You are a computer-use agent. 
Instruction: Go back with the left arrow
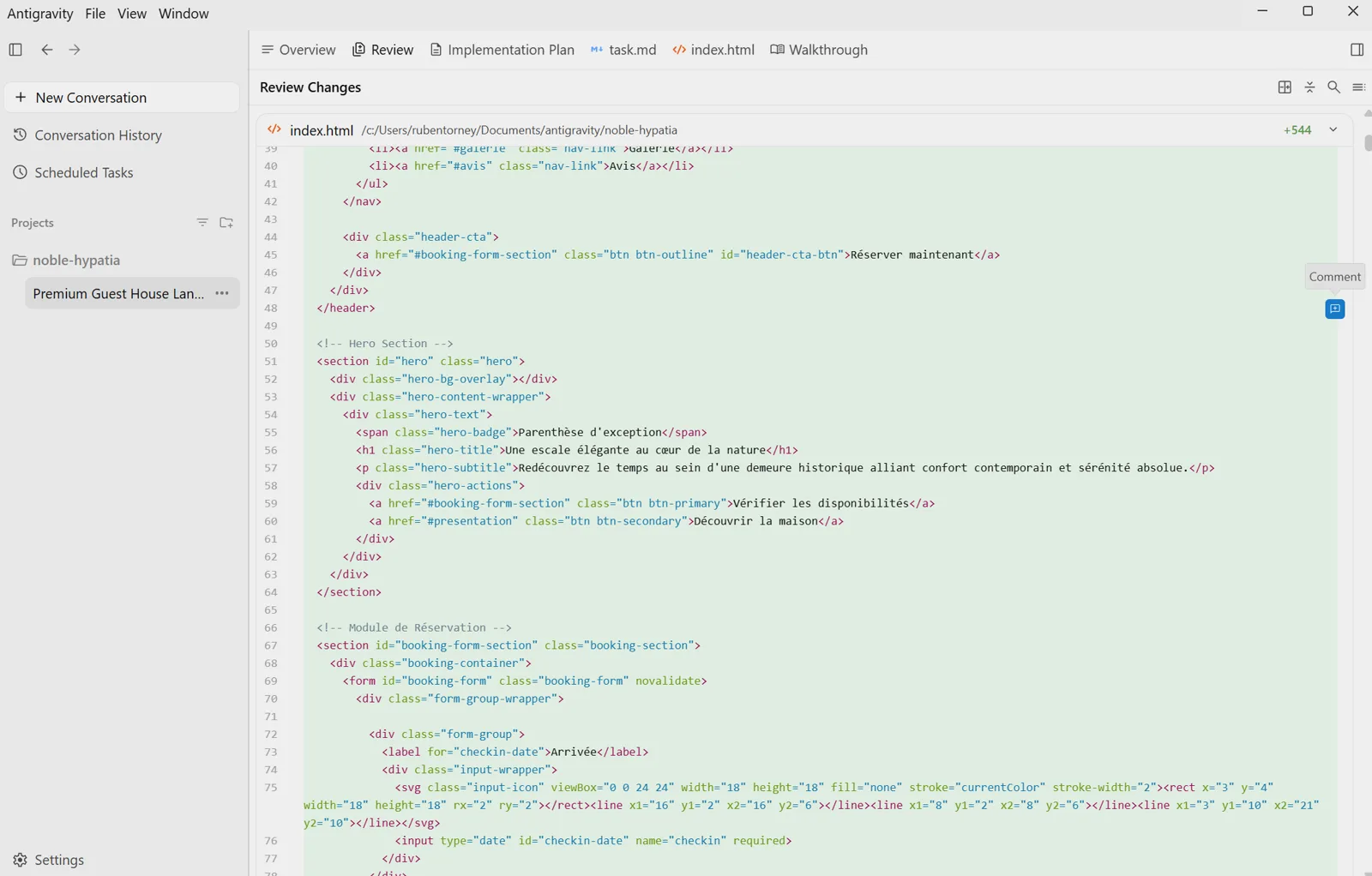click(x=47, y=50)
